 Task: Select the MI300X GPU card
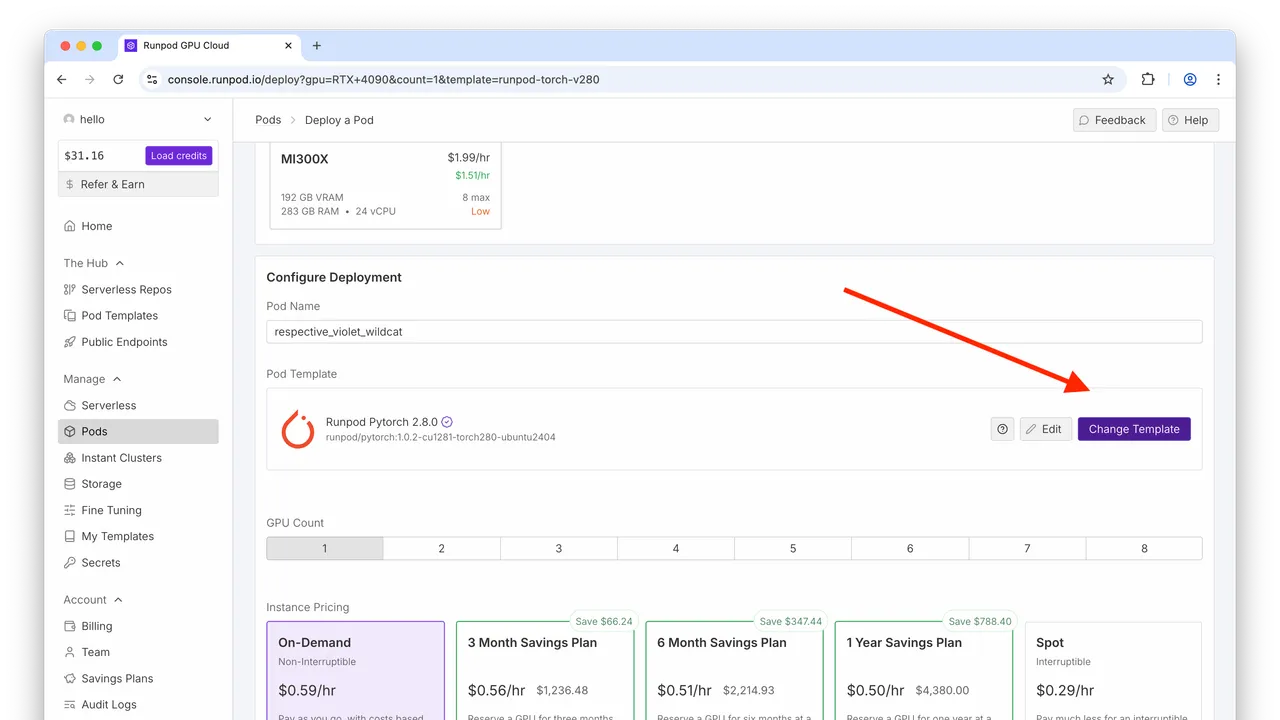click(386, 185)
